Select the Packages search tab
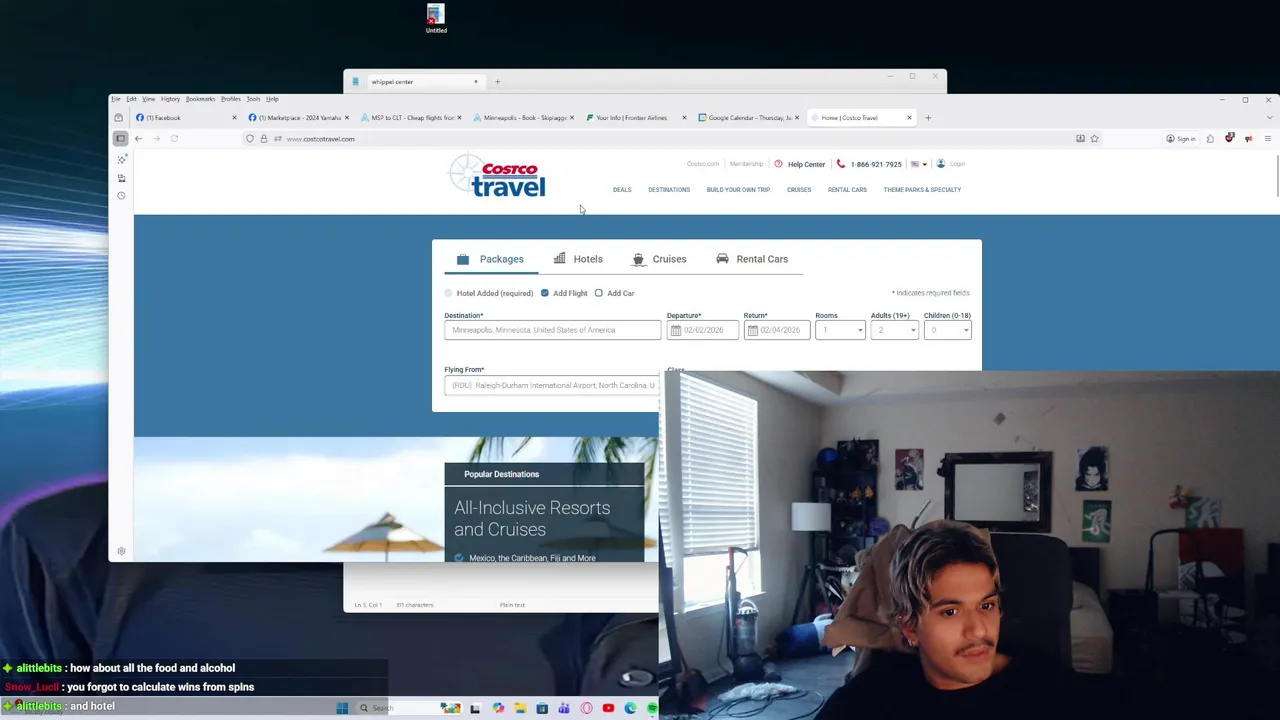Screen dimensions: 1280x720 click(491, 259)
